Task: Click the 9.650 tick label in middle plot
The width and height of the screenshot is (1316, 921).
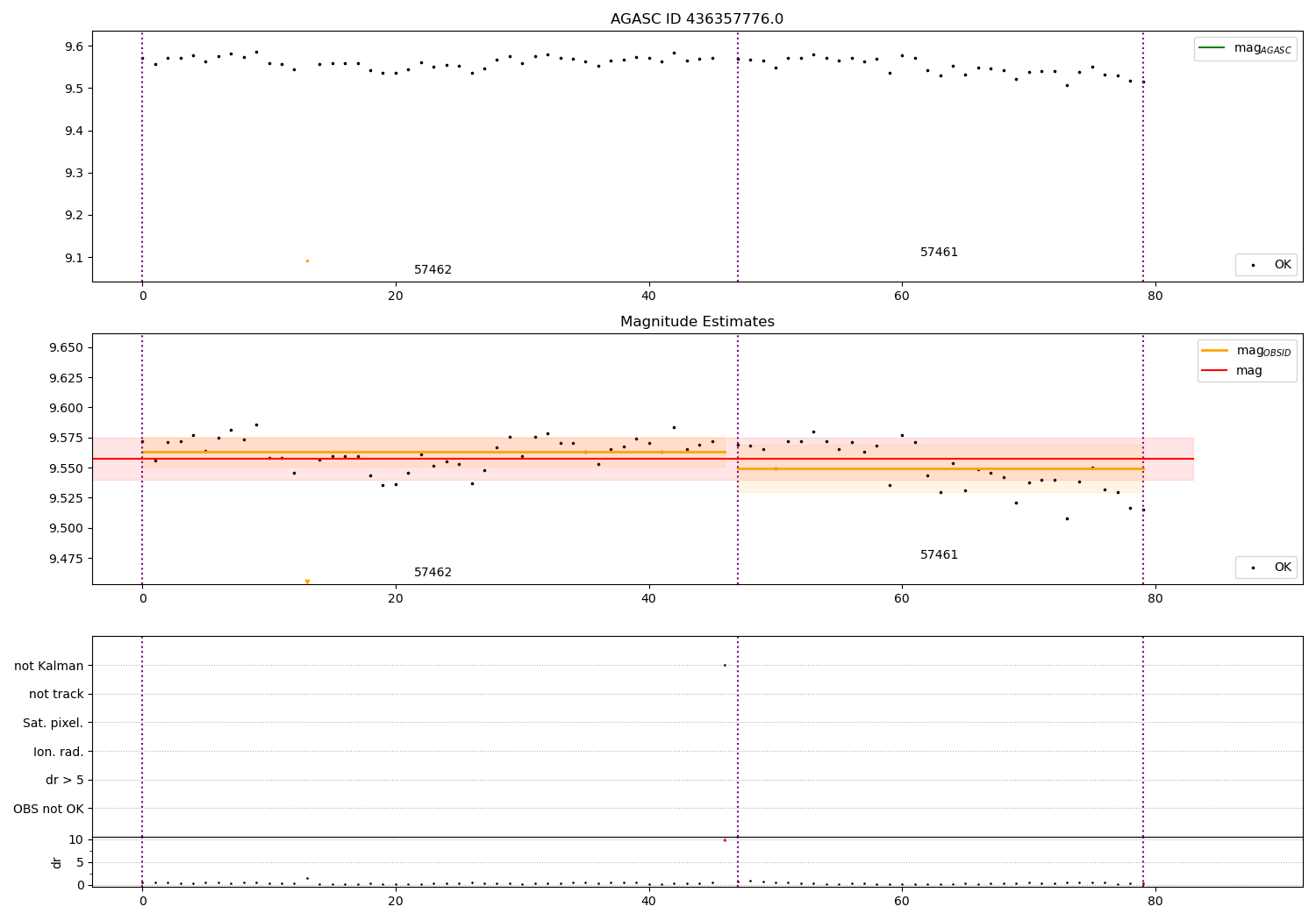Action: point(66,348)
